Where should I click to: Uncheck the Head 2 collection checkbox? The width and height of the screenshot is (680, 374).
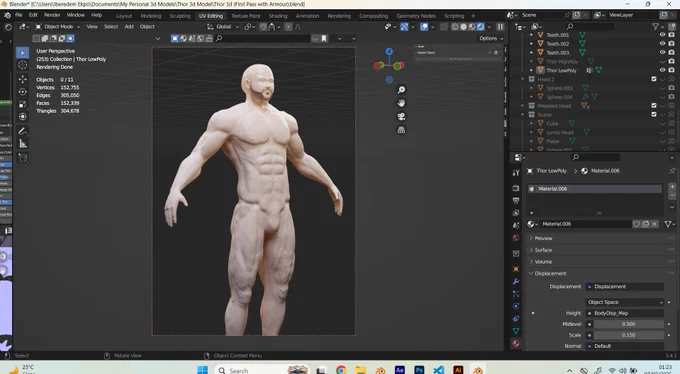pyautogui.click(x=654, y=79)
